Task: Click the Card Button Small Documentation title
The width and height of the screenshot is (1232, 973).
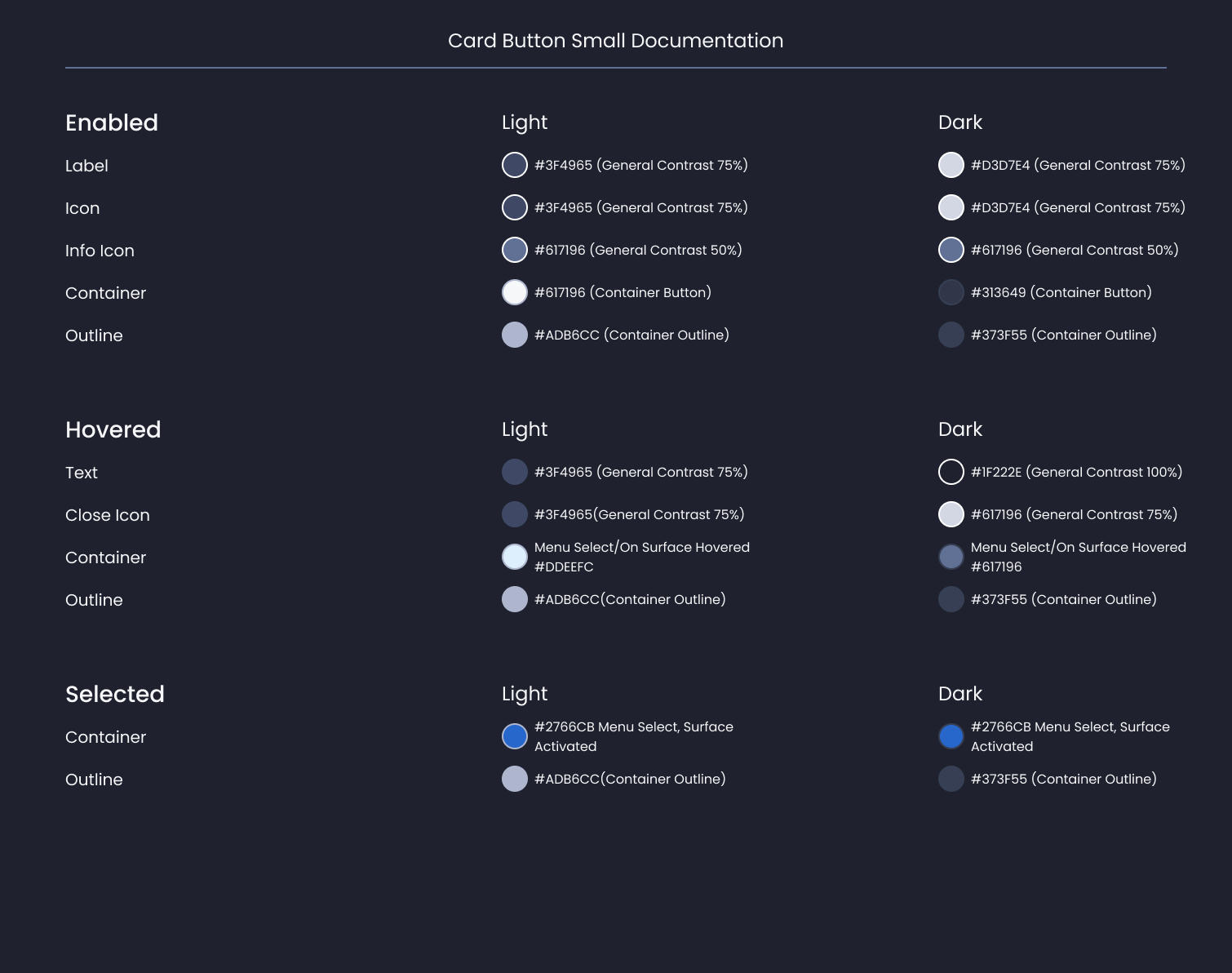Action: click(615, 41)
